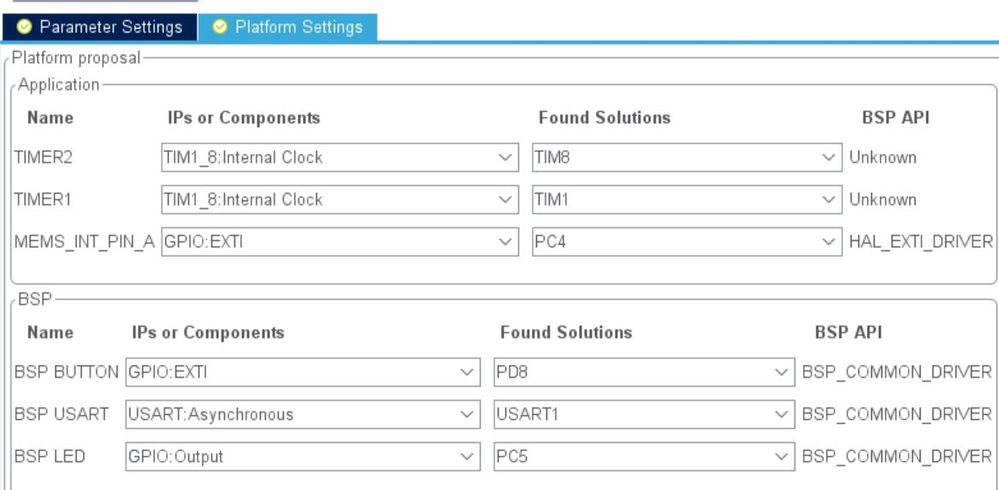Switch to the Parameter Settings tab

click(x=99, y=27)
